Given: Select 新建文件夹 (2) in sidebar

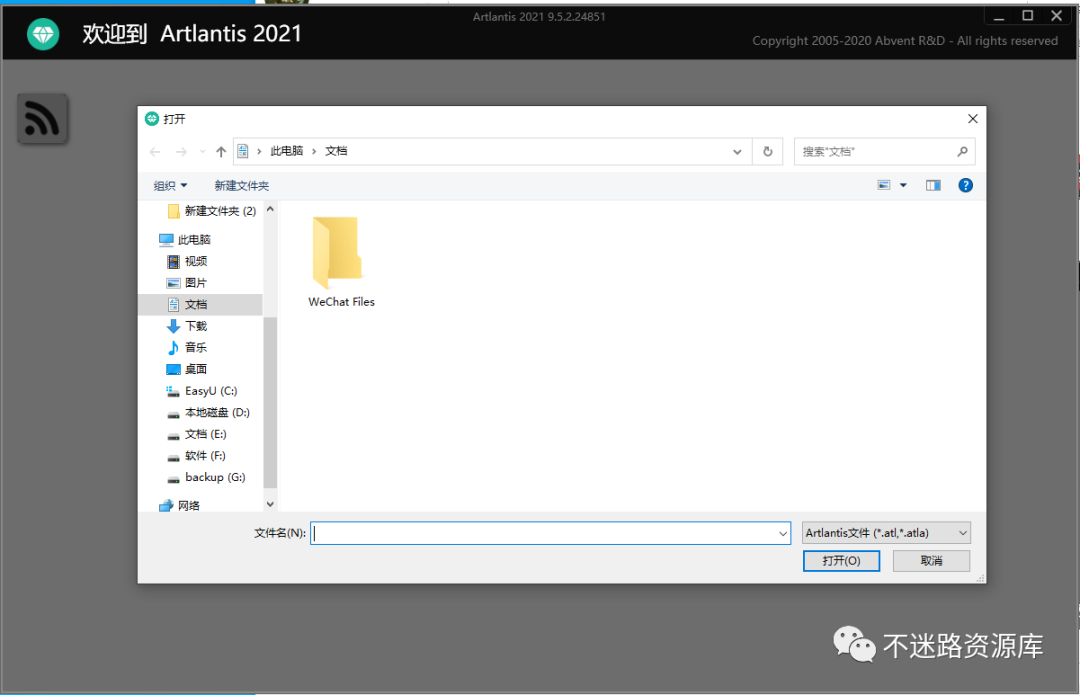Looking at the screenshot, I should pos(212,211).
